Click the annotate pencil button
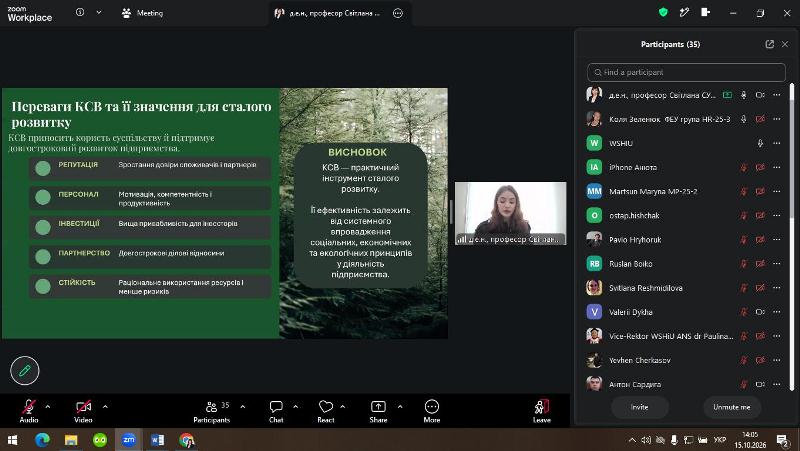The image size is (800, 451). (x=24, y=370)
